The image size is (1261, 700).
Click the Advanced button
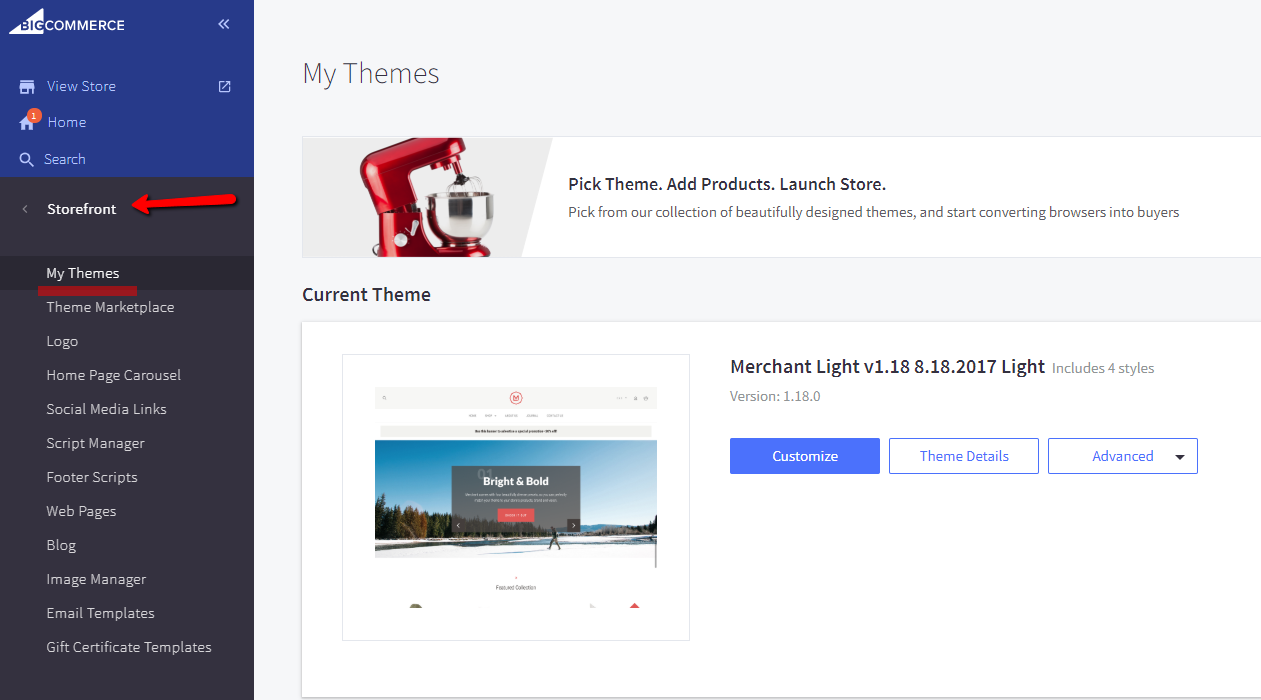(1123, 456)
